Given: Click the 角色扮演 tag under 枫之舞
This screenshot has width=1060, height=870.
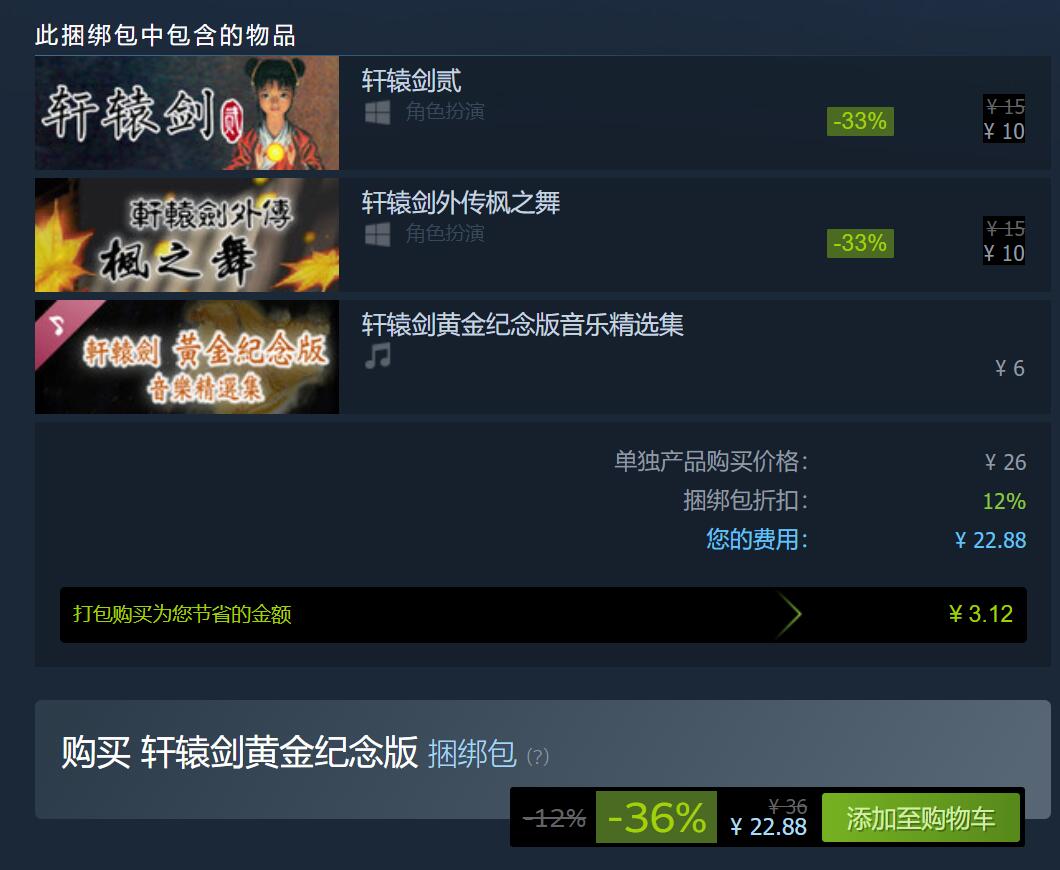Looking at the screenshot, I should [x=445, y=234].
